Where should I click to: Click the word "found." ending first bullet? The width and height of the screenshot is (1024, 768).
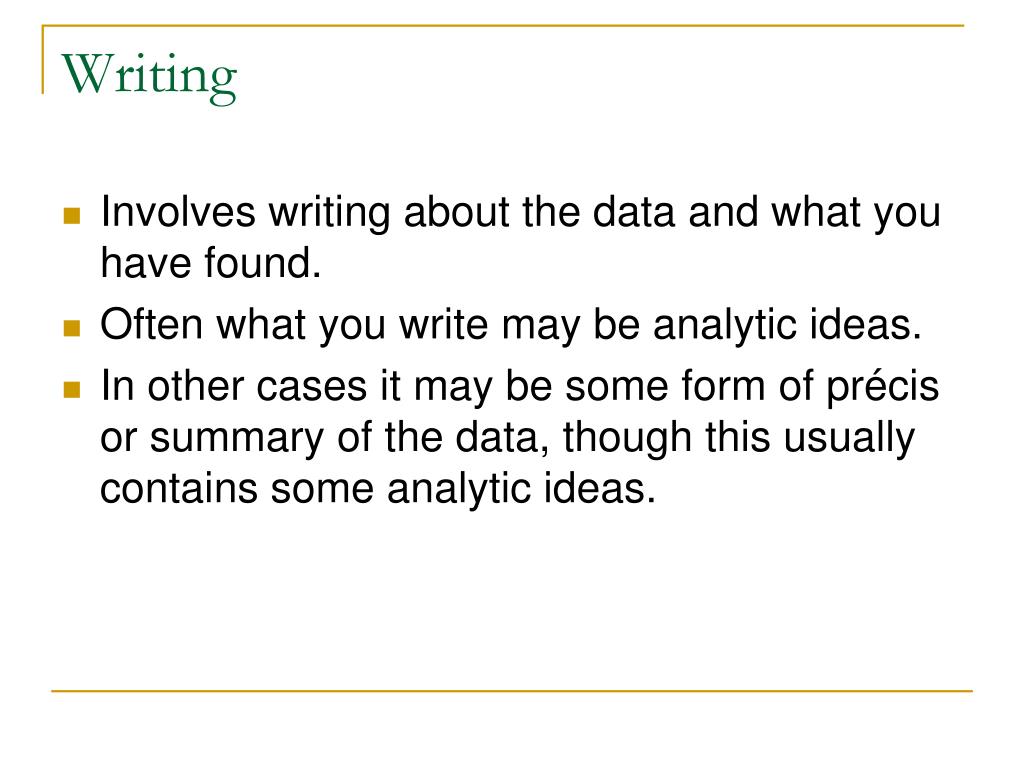tap(263, 263)
